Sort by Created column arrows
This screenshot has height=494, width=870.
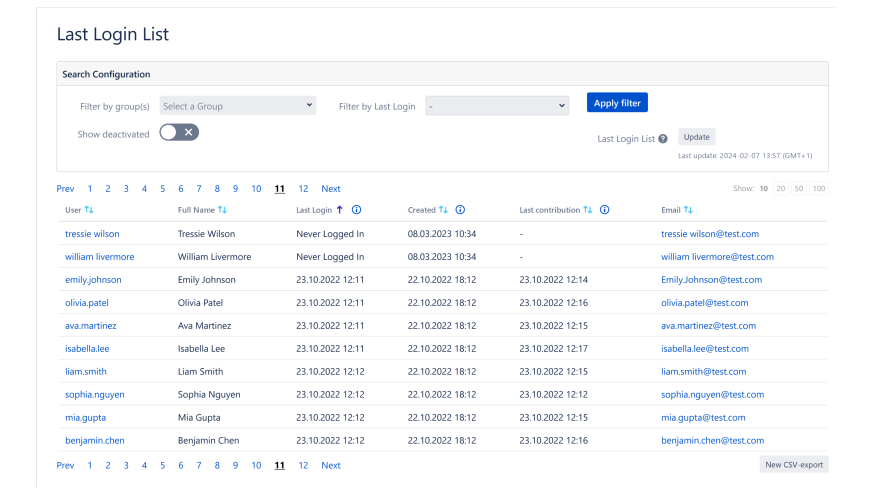(443, 210)
